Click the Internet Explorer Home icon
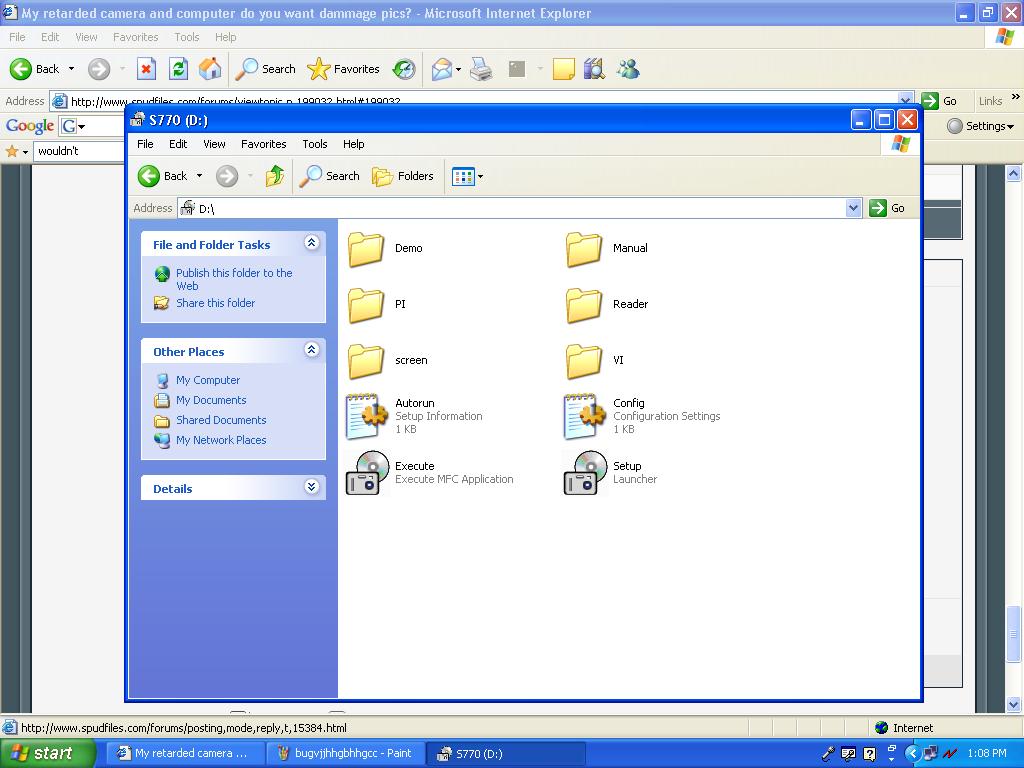Viewport: 1024px width, 768px height. [x=210, y=69]
